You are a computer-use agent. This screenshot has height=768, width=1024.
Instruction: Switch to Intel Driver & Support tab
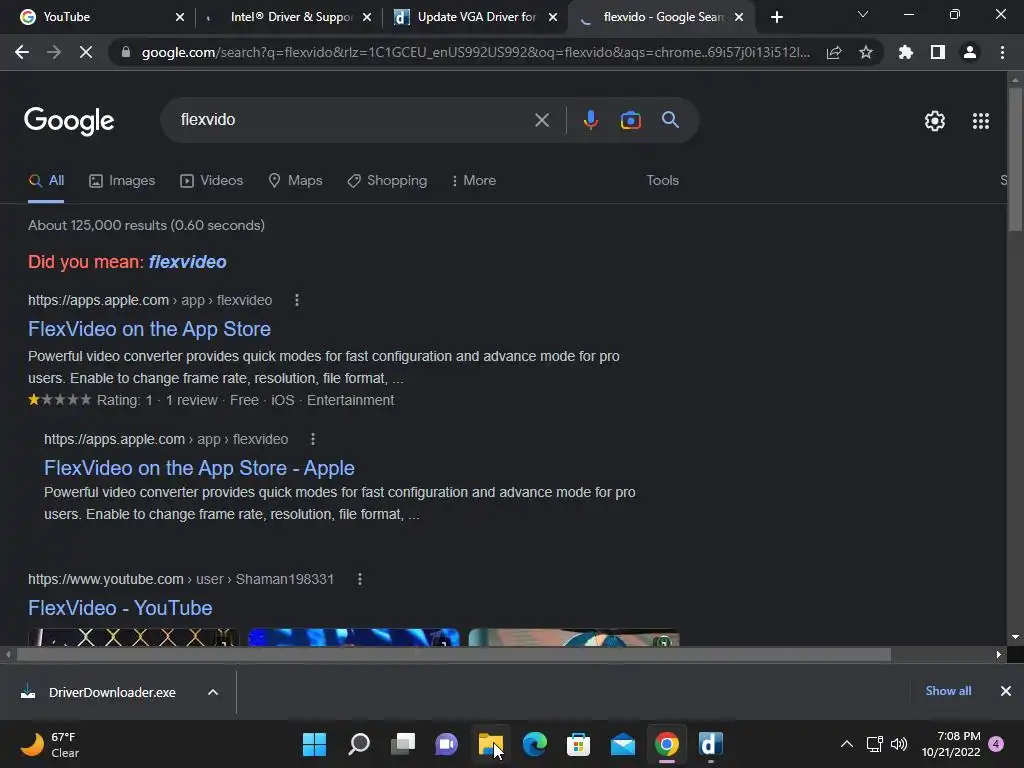pyautogui.click(x=291, y=17)
